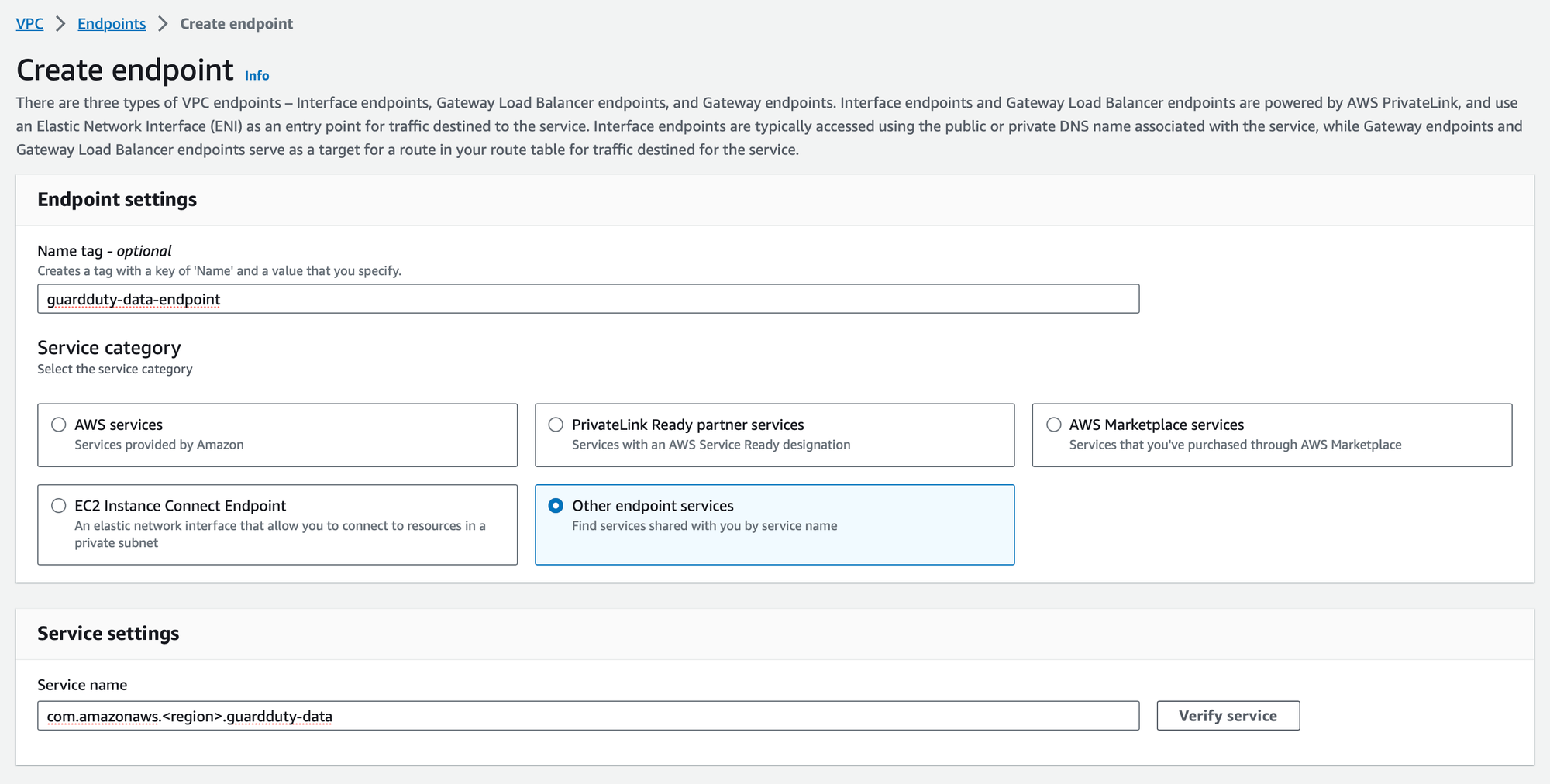Click the Service settings heading
This screenshot has width=1550, height=784.
pyautogui.click(x=108, y=633)
